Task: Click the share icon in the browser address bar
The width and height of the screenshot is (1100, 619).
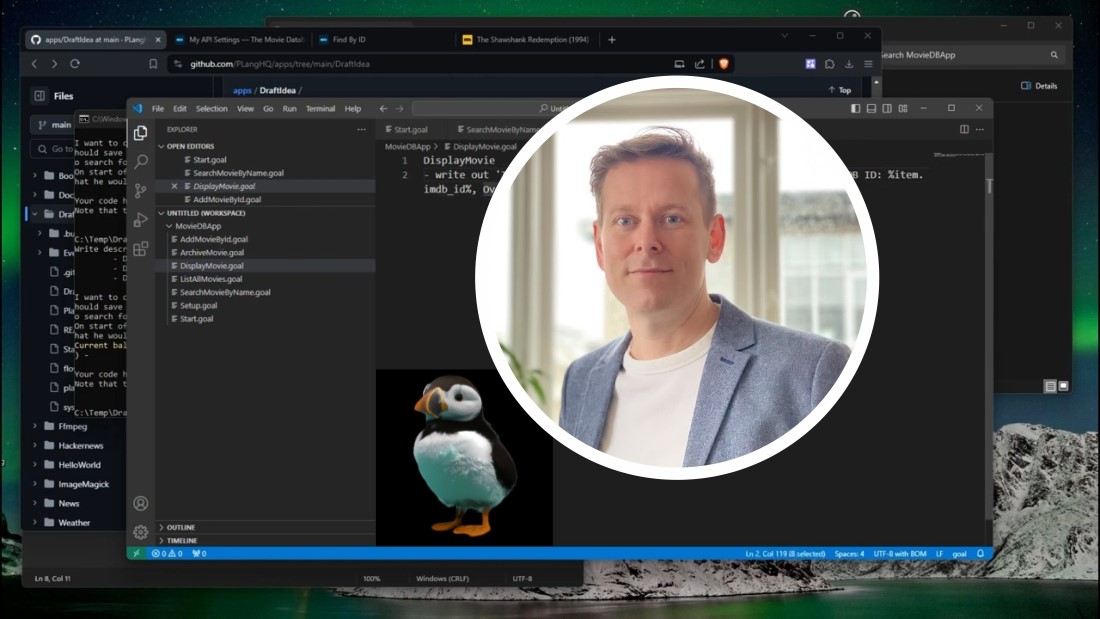Action: tap(699, 64)
